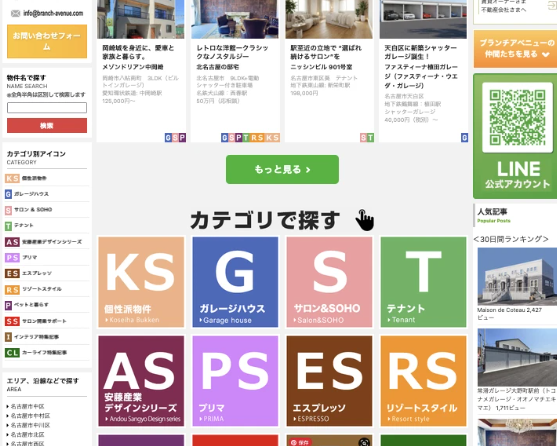557x446 pixels.
Task: Open the Maison de Coteau ranking thumbnail
Action: (517, 277)
